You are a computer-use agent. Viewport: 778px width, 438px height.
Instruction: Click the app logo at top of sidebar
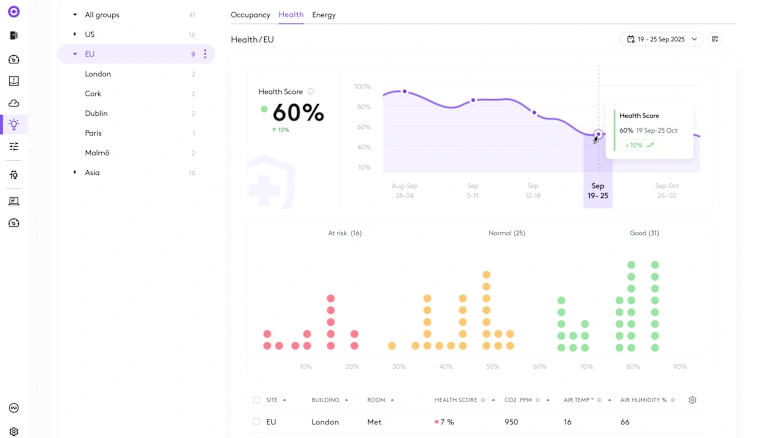click(14, 12)
